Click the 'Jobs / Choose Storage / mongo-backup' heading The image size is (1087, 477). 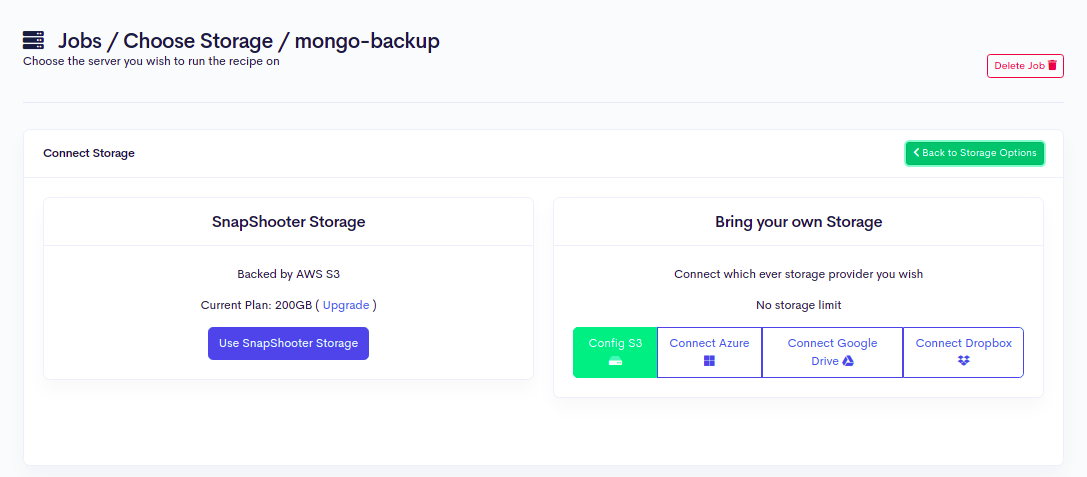pyautogui.click(x=248, y=41)
